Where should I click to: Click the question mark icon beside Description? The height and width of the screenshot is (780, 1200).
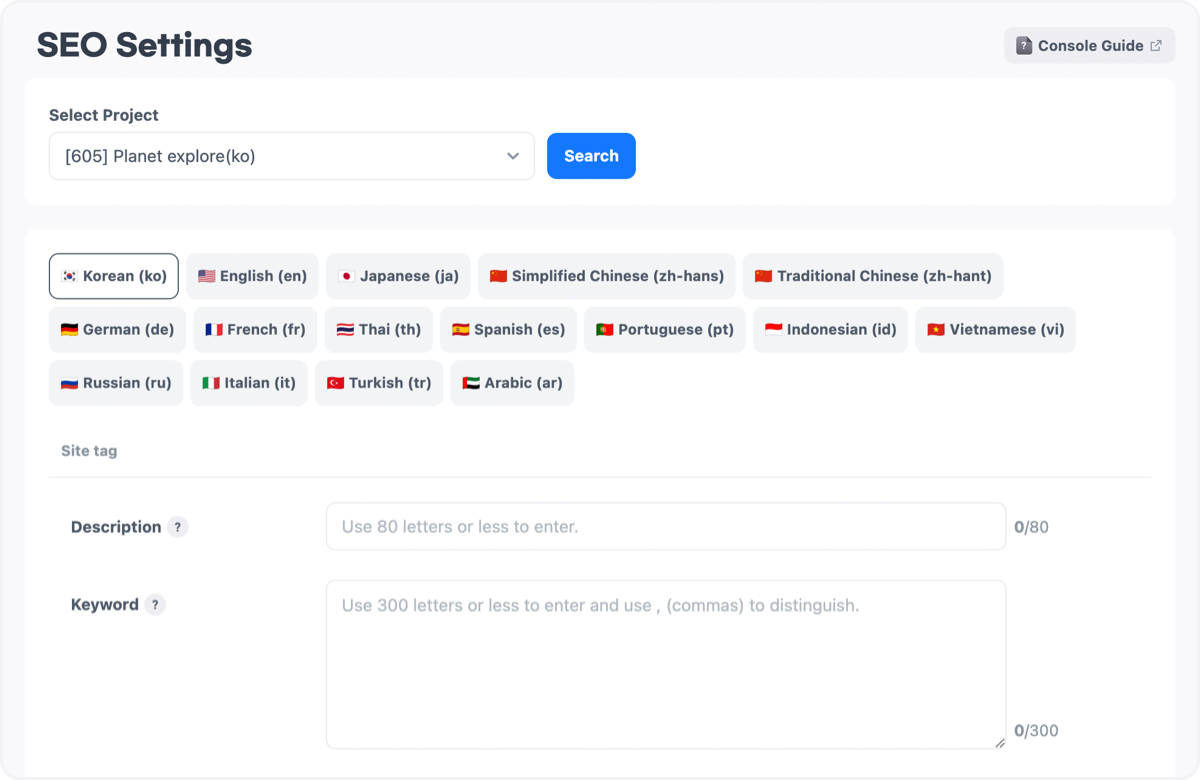[178, 527]
